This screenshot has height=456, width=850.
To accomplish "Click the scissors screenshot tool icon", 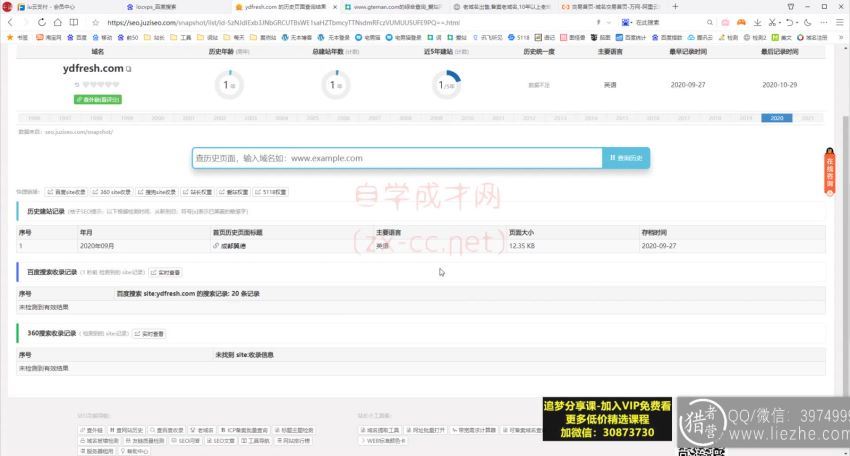I will (772, 22).
